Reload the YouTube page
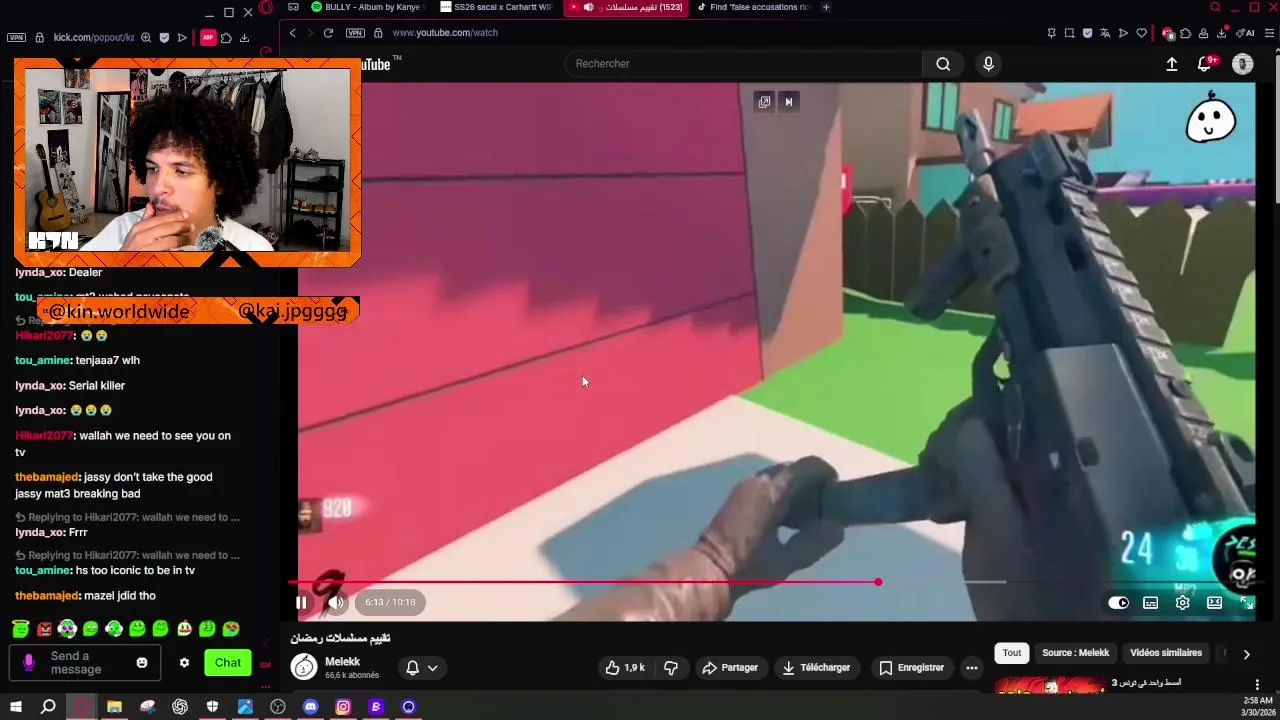The height and width of the screenshot is (720, 1280). pyautogui.click(x=328, y=33)
